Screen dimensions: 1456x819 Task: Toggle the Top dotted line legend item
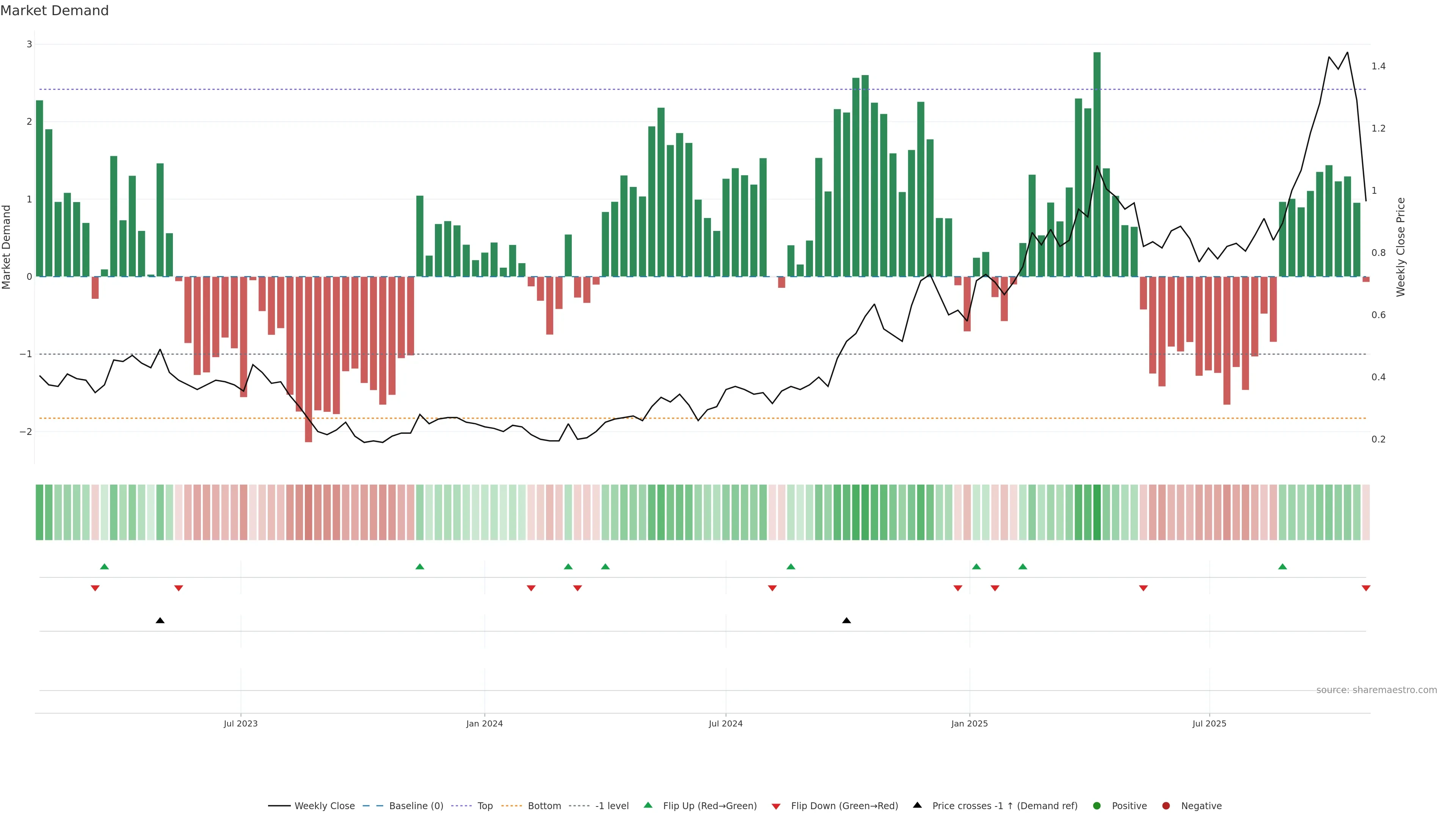485,806
